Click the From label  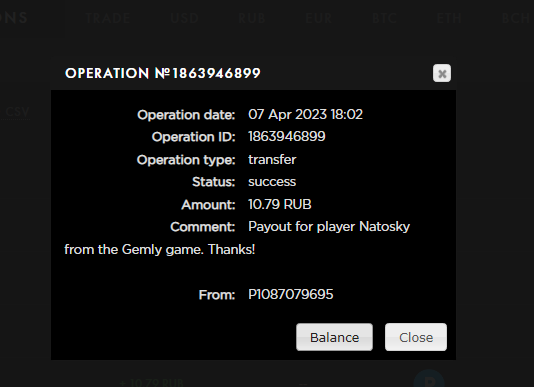pyautogui.click(x=217, y=295)
